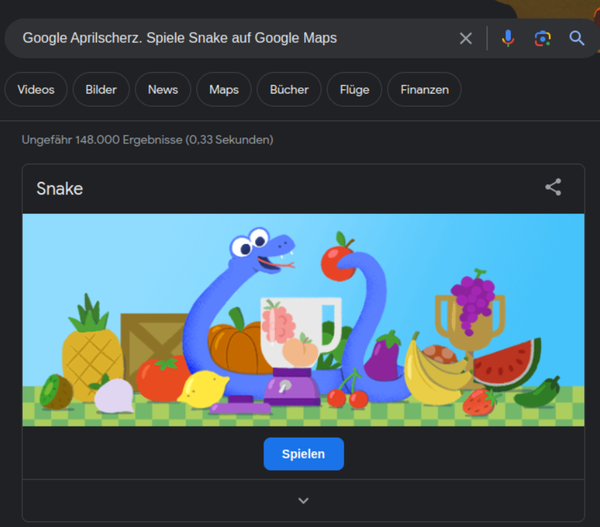Share the Snake game card
Viewport: 600px width, 527px height.
click(553, 187)
